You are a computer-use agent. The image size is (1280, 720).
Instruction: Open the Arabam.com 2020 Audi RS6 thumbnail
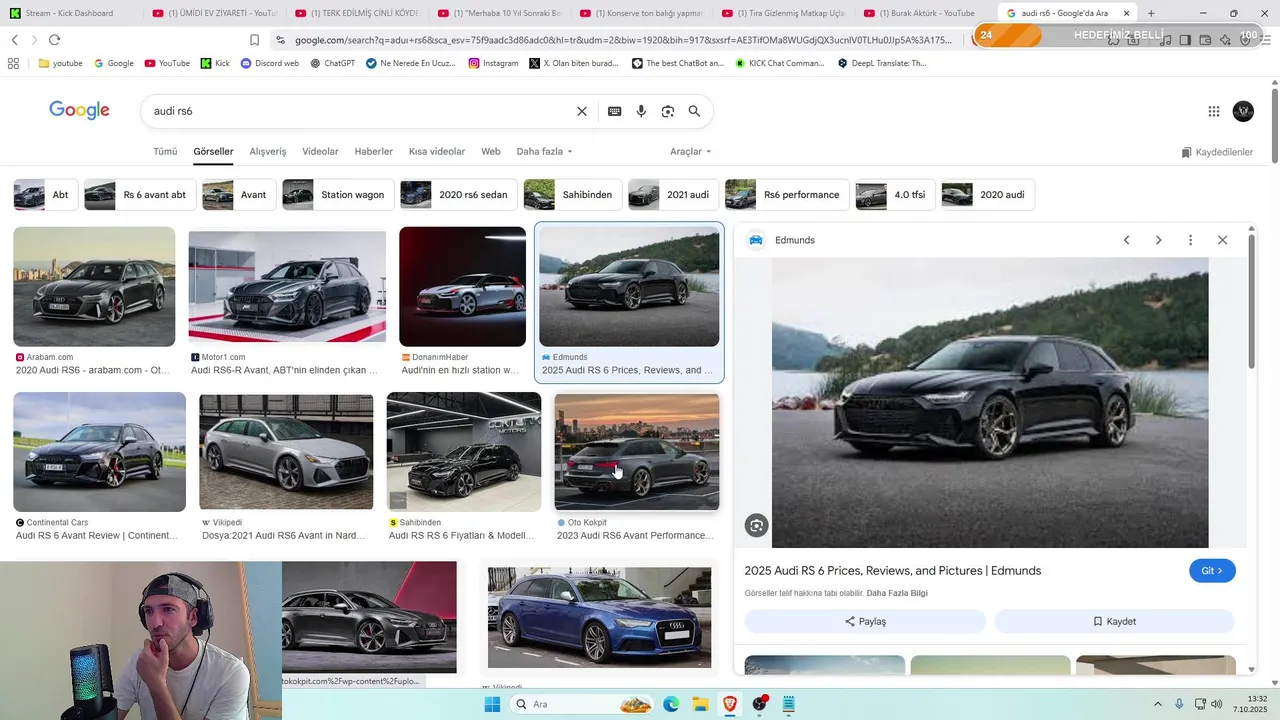point(94,287)
